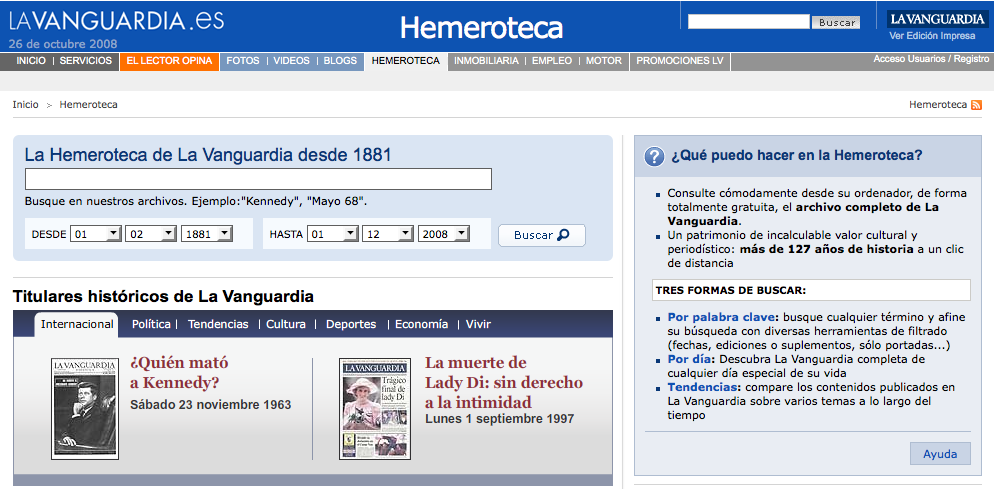Open the HASTA month dropdown showing 12
This screenshot has height=489, width=994.
[x=388, y=234]
